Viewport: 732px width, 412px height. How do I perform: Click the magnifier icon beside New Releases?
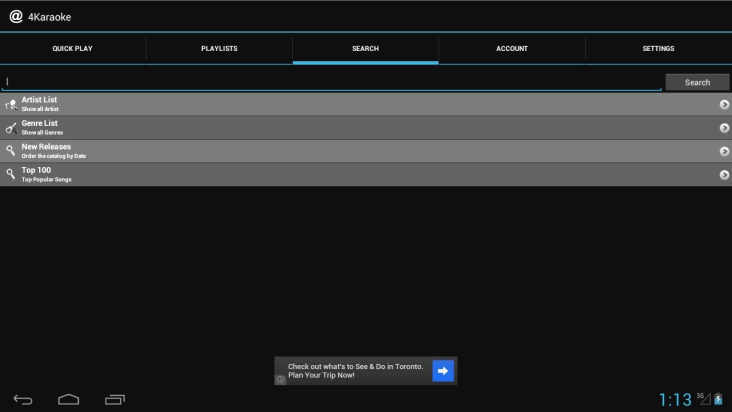(10, 150)
